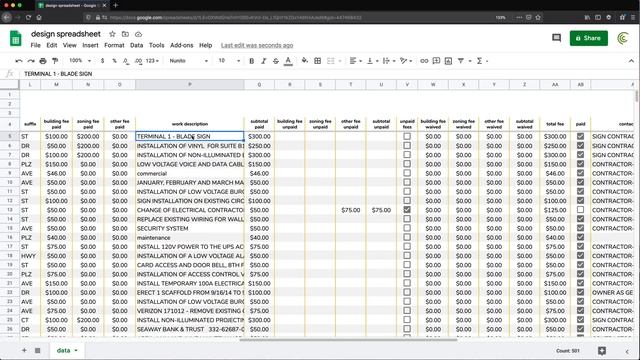Uncheck paid box for commercial row
Viewport: 640px width, 360px height.
(x=580, y=173)
